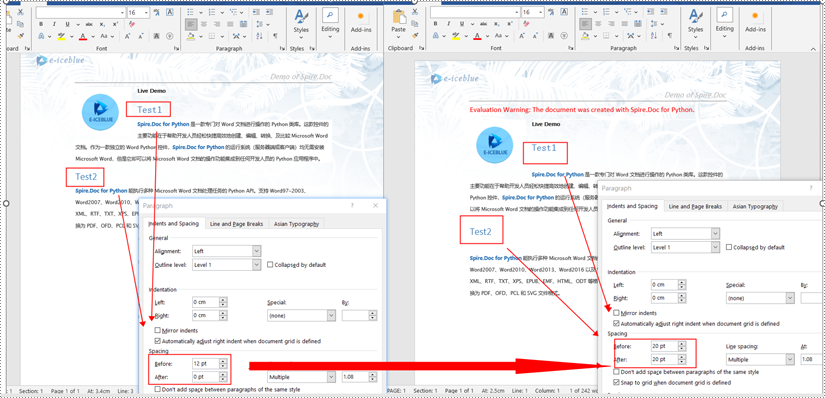
Task: Toggle Italic in the left Word window
Action: tap(54, 24)
